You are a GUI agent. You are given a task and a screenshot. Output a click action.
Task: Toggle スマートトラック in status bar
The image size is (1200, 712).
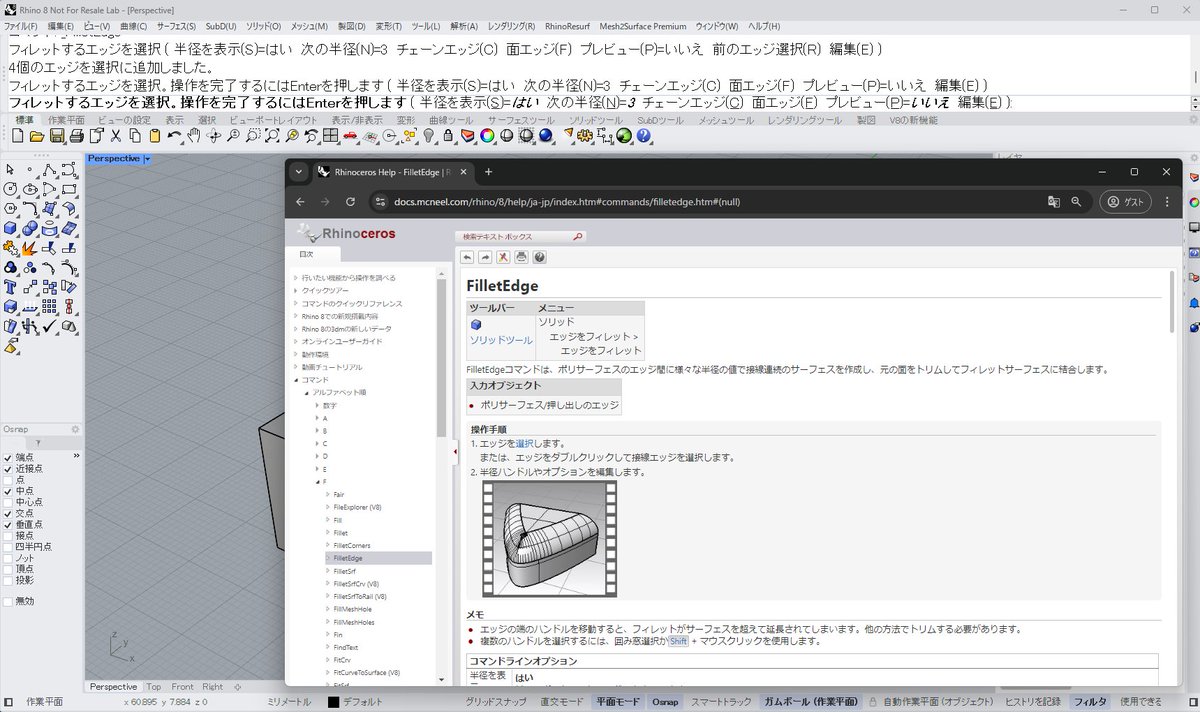(721, 702)
